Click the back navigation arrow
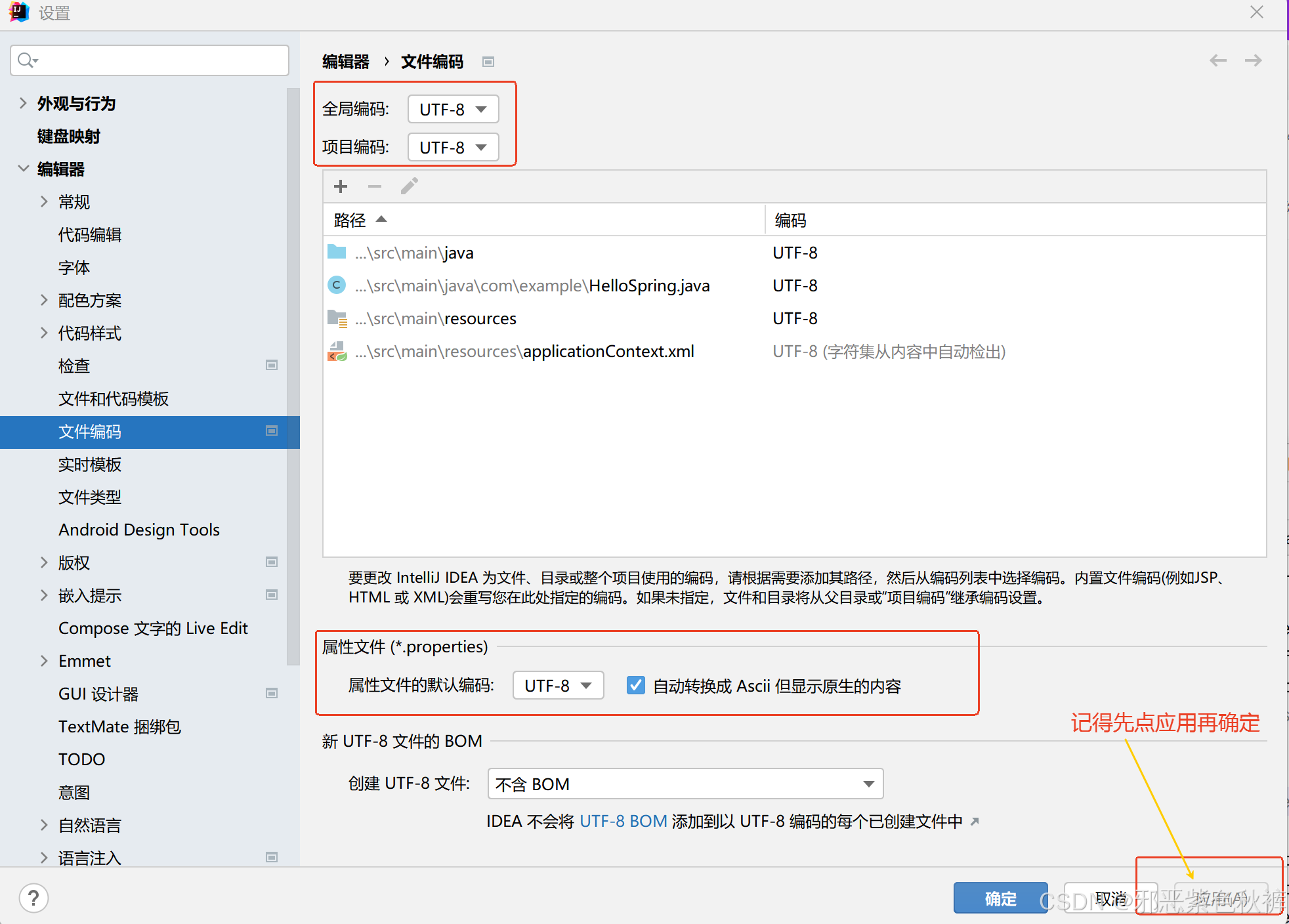Viewport: 1289px width, 924px height. pos(1217,60)
